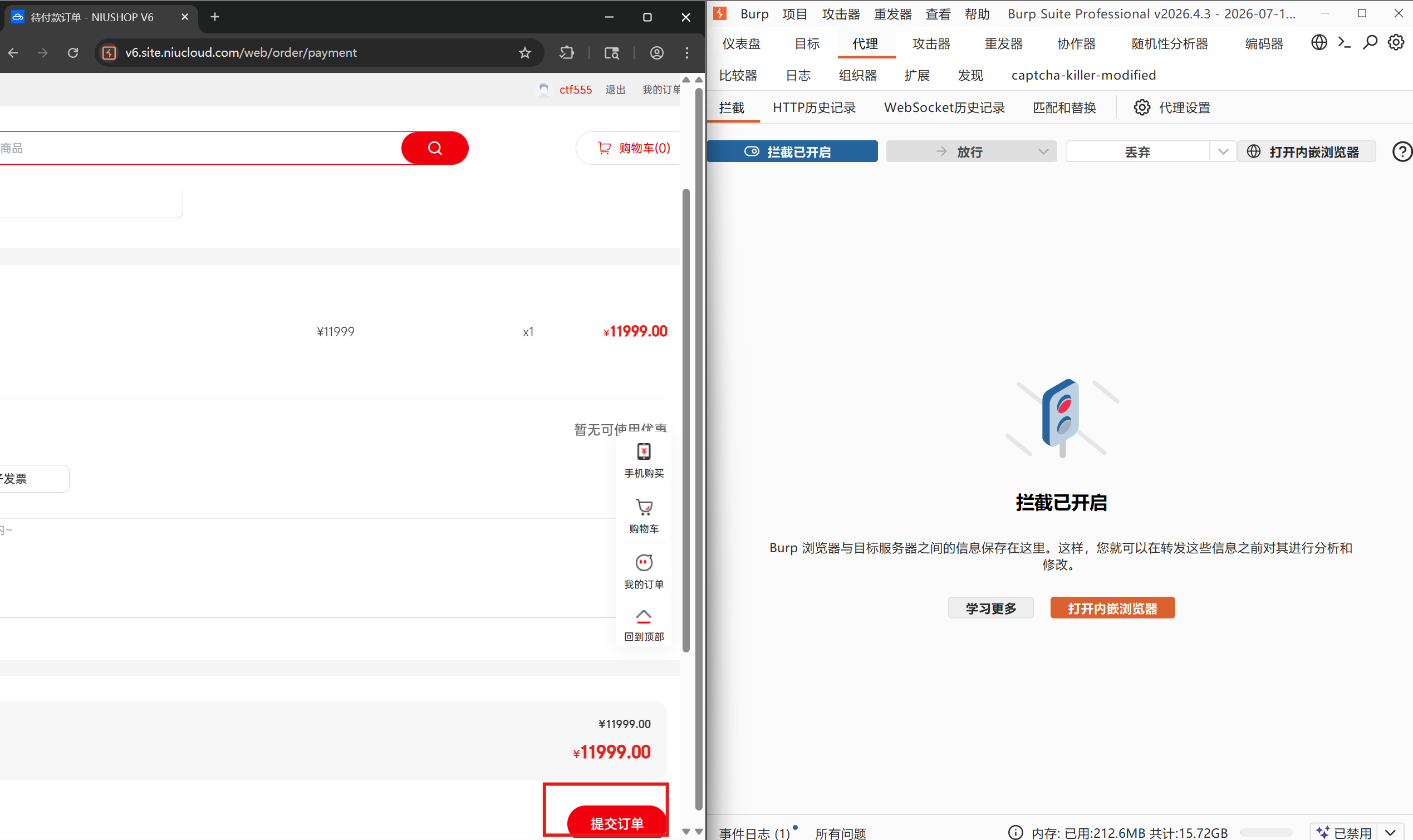Click the ctf555 user avatar
Screen dimensions: 1413x840
pyautogui.click(x=543, y=90)
